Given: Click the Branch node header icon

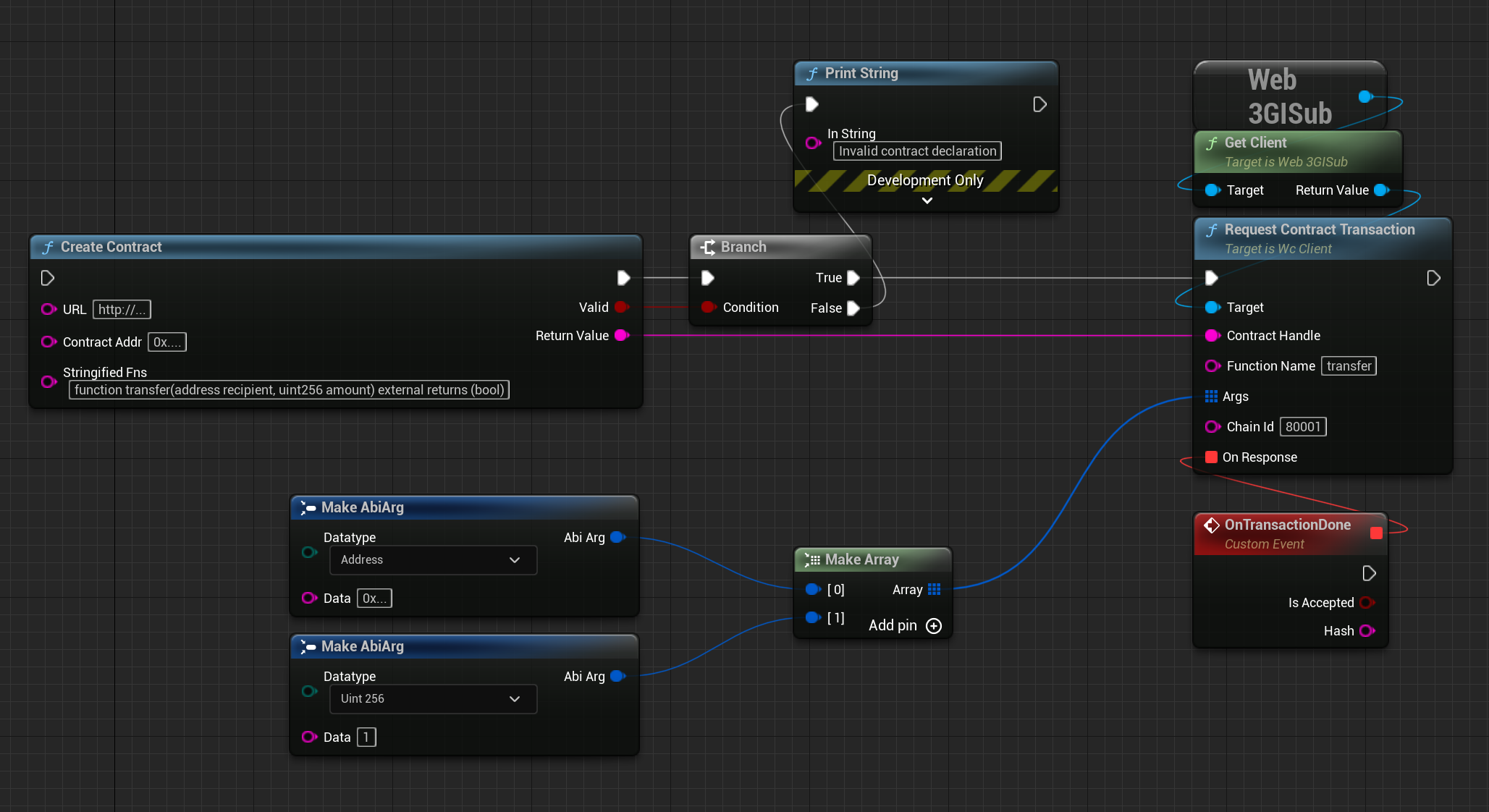Looking at the screenshot, I should tap(707, 247).
